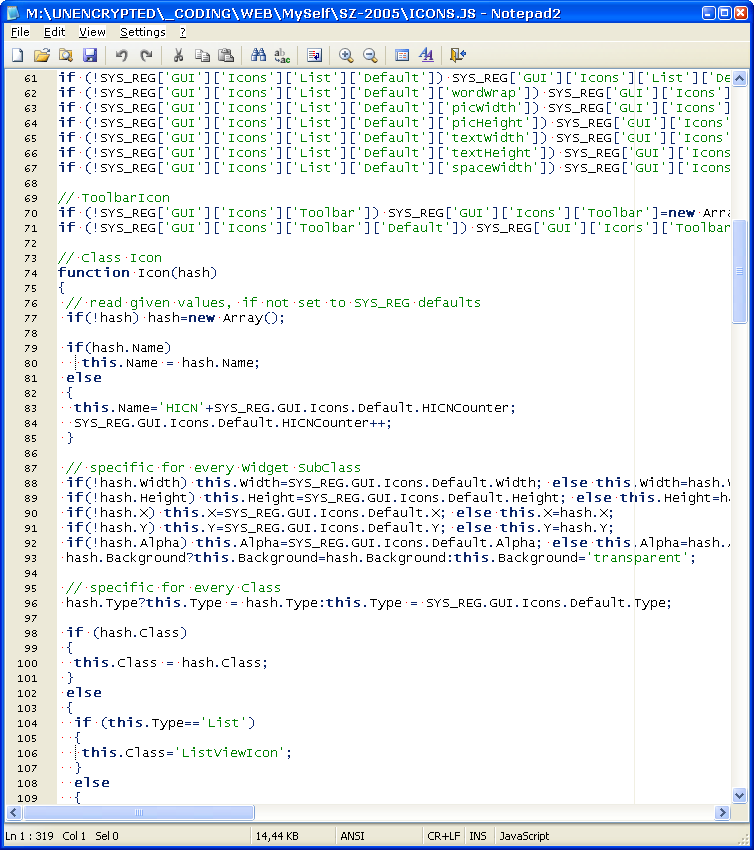
Task: Click the '// Class Icon' comment
Action: [110, 258]
